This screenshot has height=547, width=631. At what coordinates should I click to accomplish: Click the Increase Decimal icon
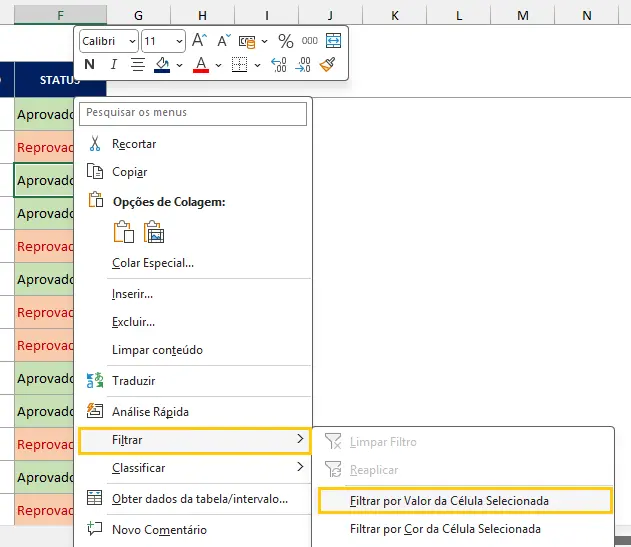279,65
